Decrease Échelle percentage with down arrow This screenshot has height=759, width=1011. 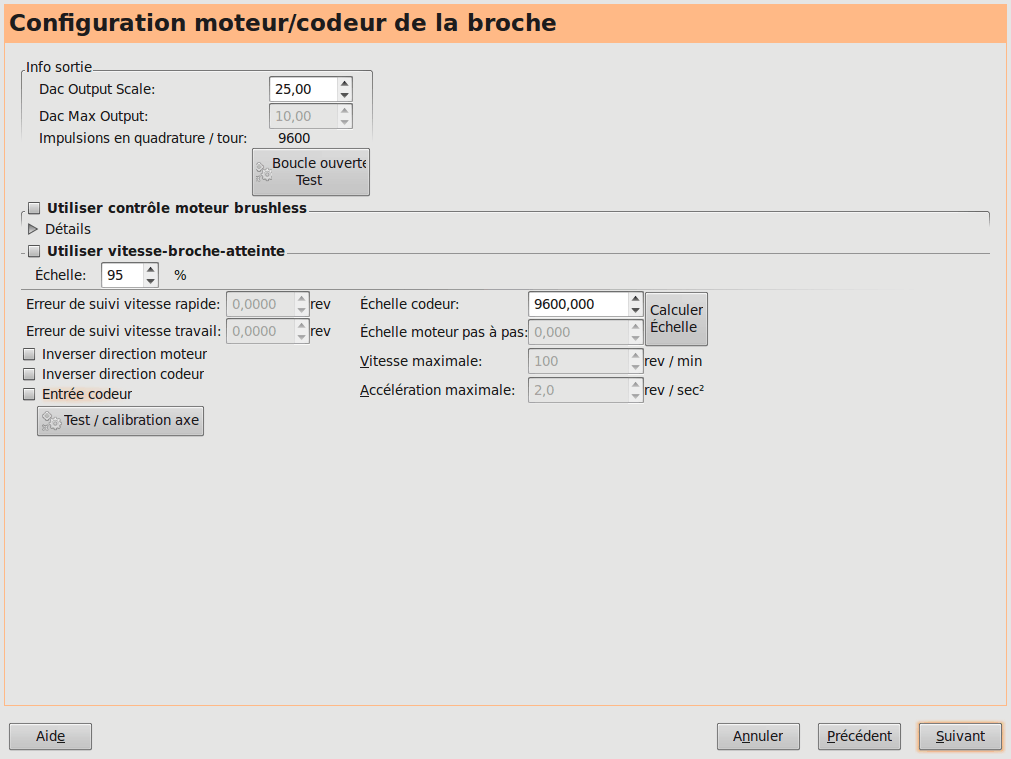click(x=150, y=280)
